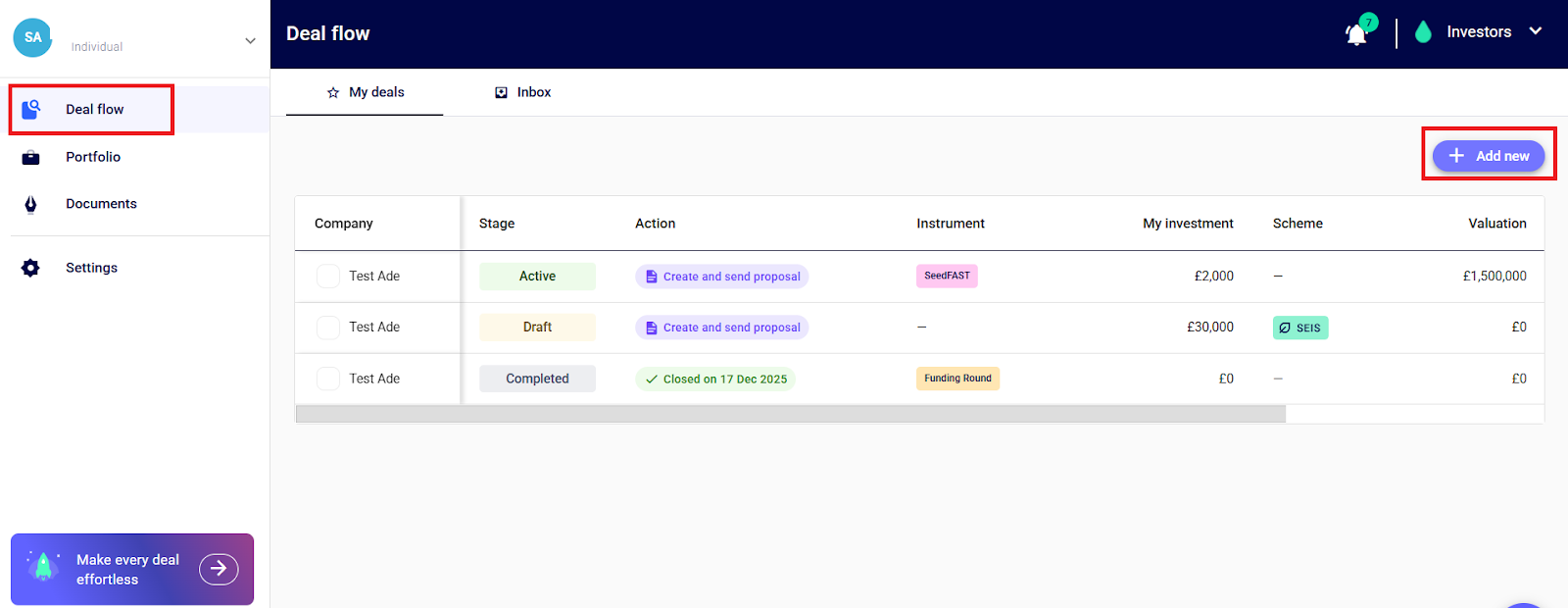Click the Documents pen icon
1568x608 pixels.
[31, 204]
